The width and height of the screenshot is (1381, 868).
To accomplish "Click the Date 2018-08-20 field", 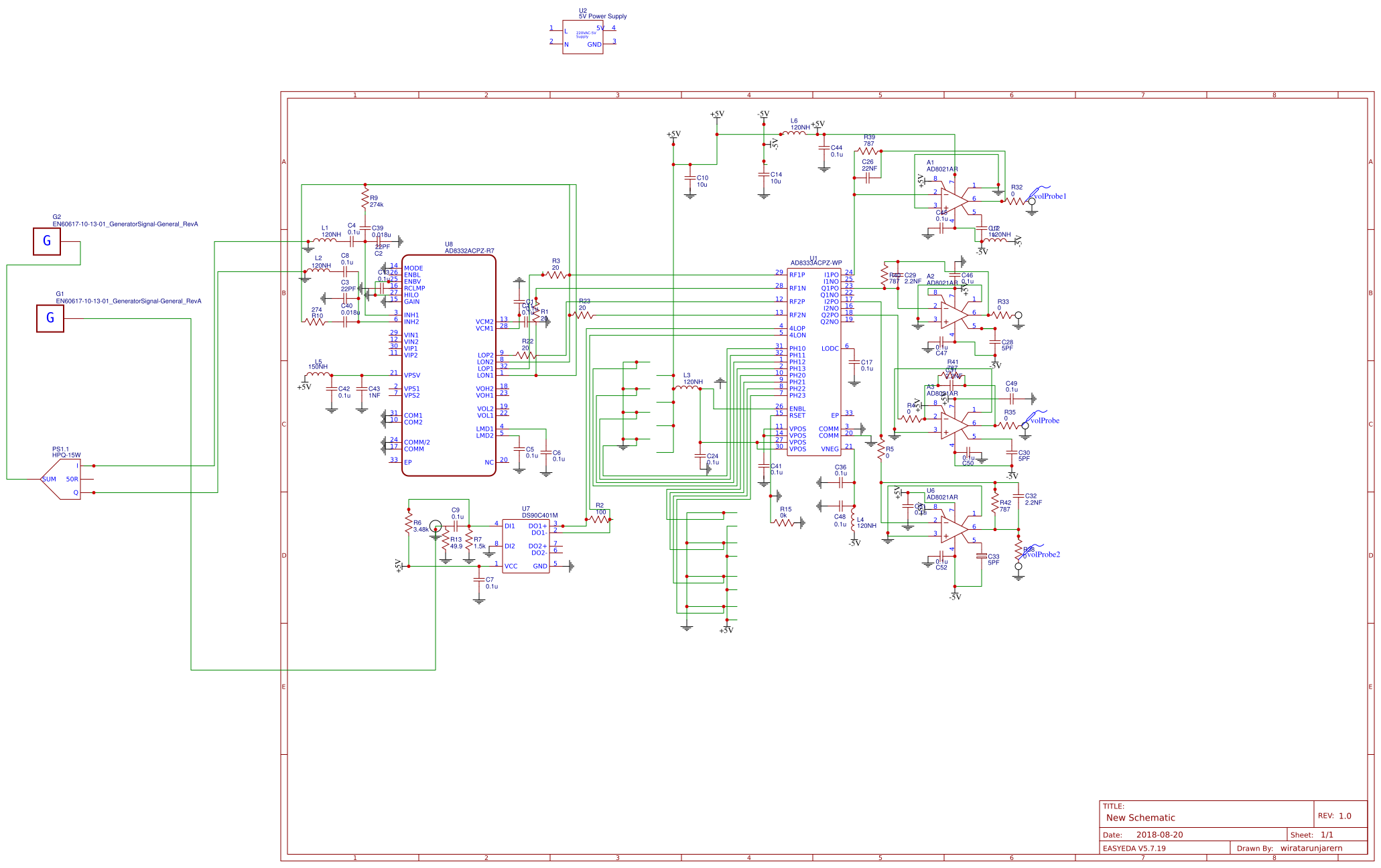I will point(1159,835).
